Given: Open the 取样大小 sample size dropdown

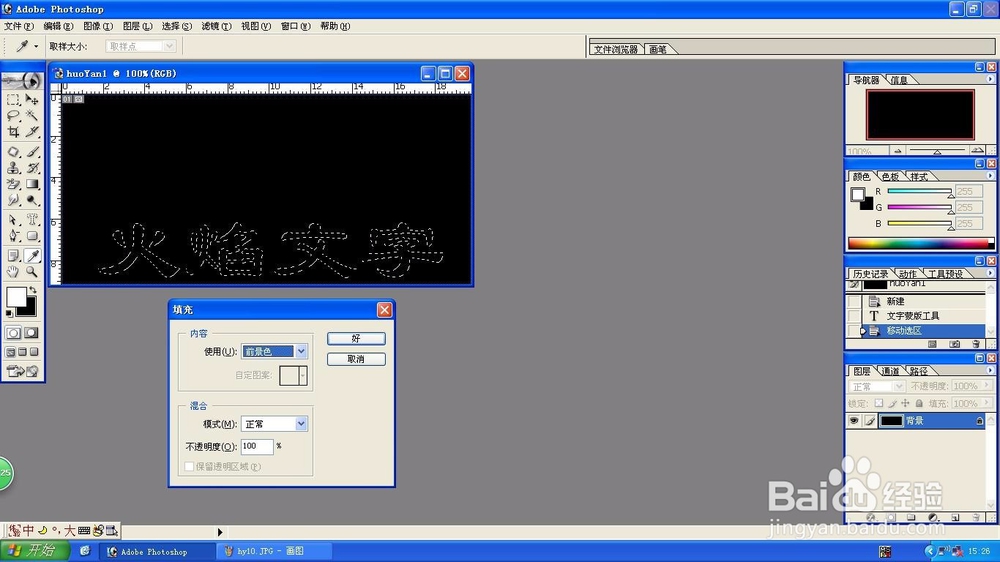Looking at the screenshot, I should [140, 47].
